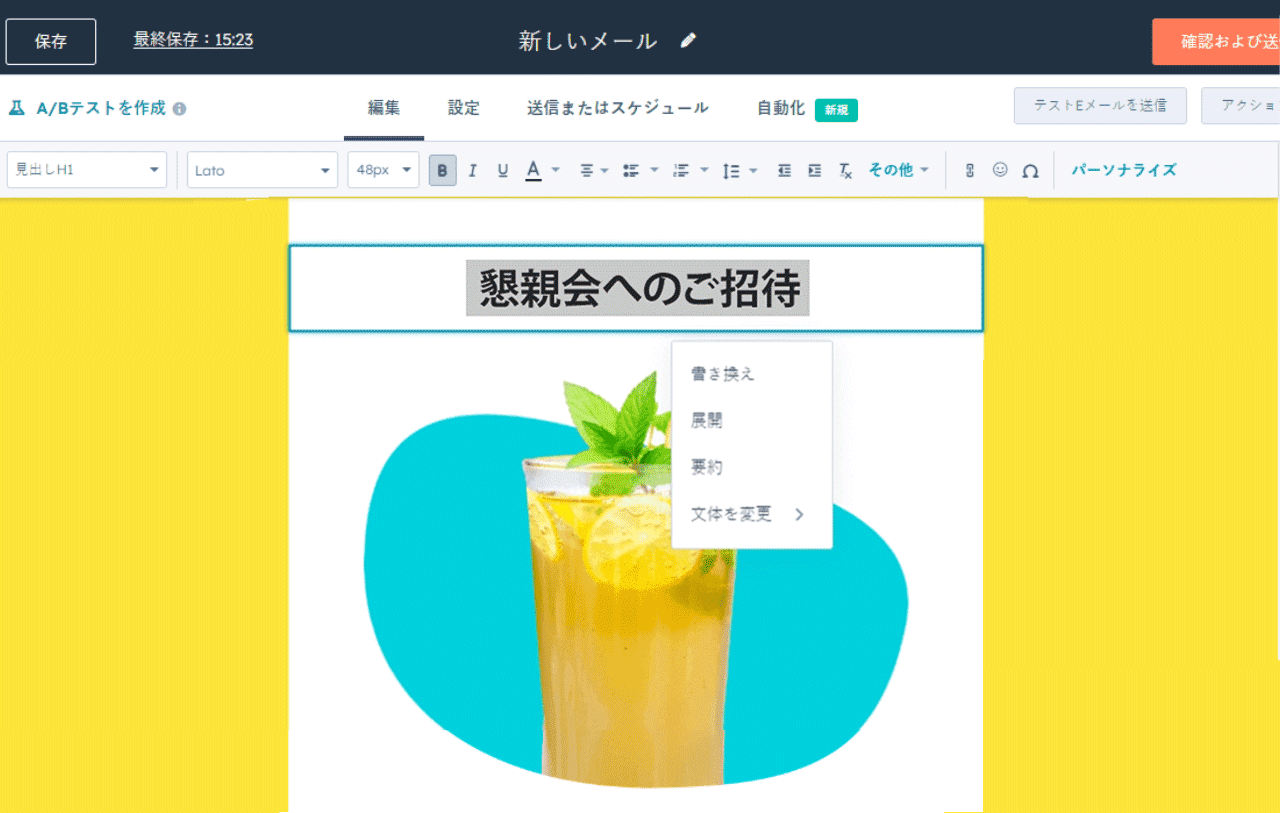Click the パーソナライズ link
Image resolution: width=1280 pixels, height=813 pixels.
click(1124, 170)
